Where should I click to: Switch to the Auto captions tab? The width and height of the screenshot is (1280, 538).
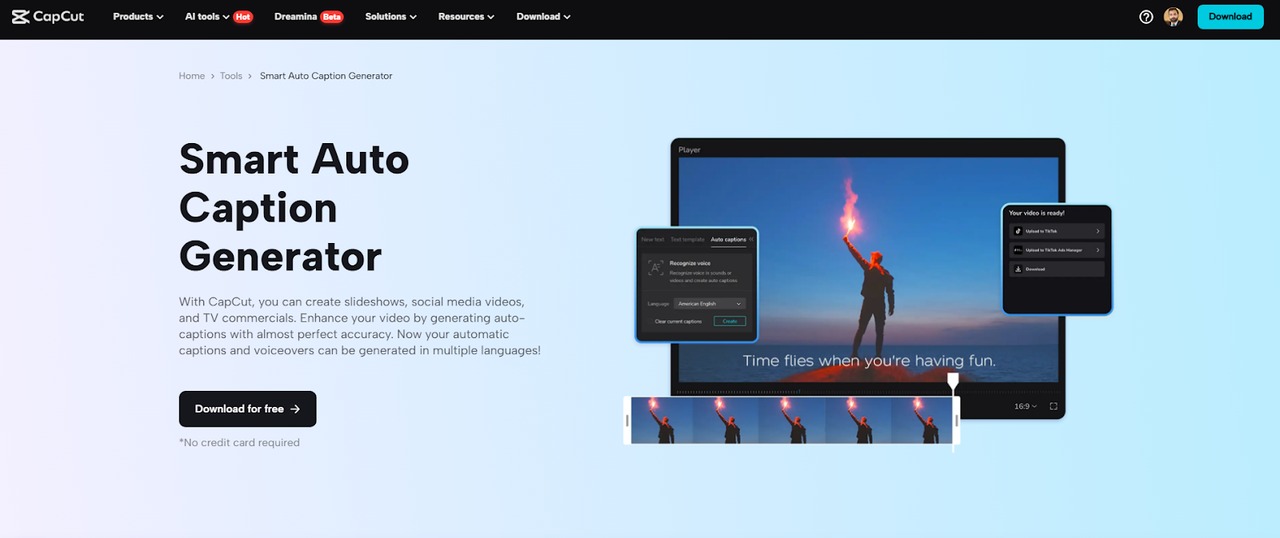[728, 240]
